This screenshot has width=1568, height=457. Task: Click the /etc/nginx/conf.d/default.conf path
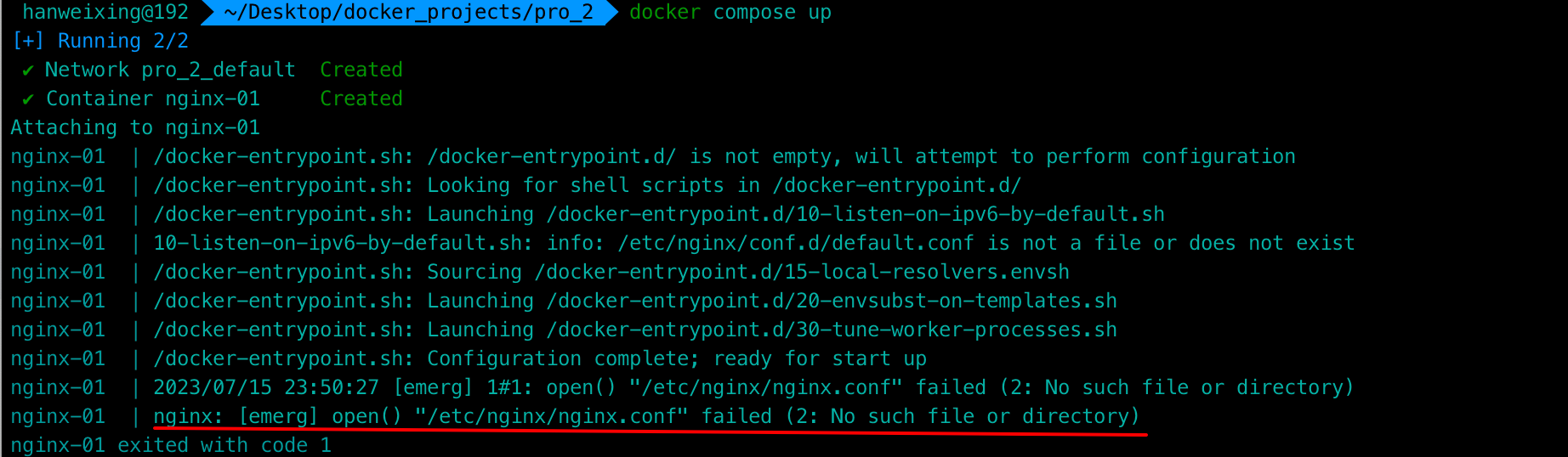[796, 243]
